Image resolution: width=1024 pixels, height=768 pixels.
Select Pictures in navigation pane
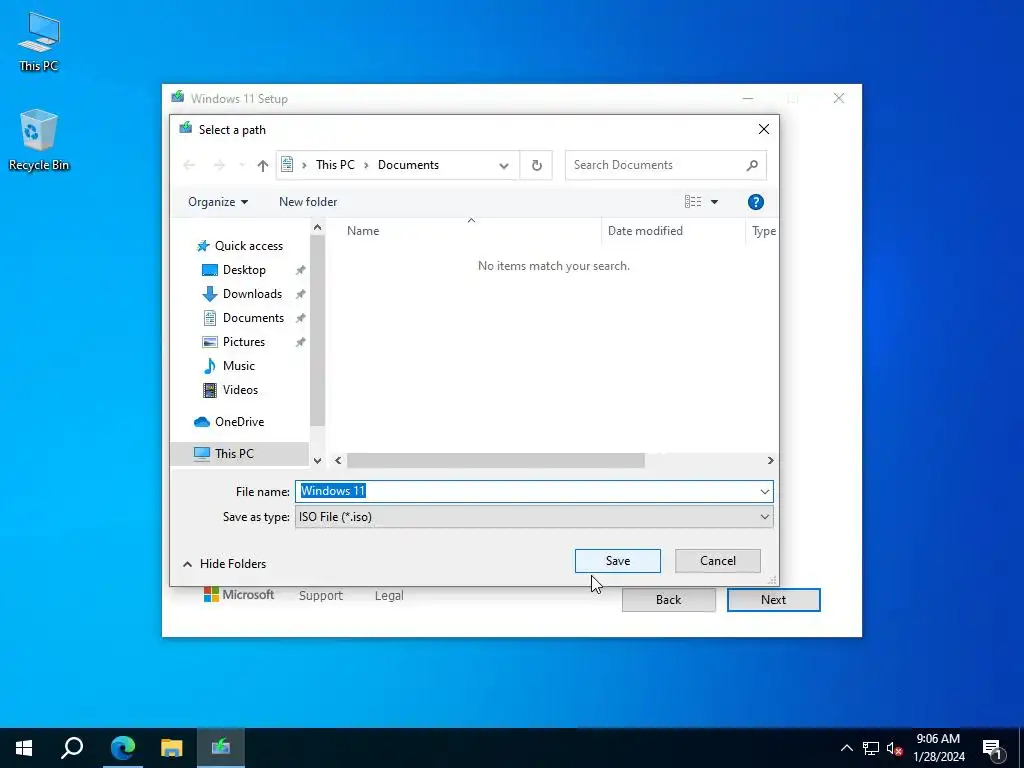click(243, 342)
